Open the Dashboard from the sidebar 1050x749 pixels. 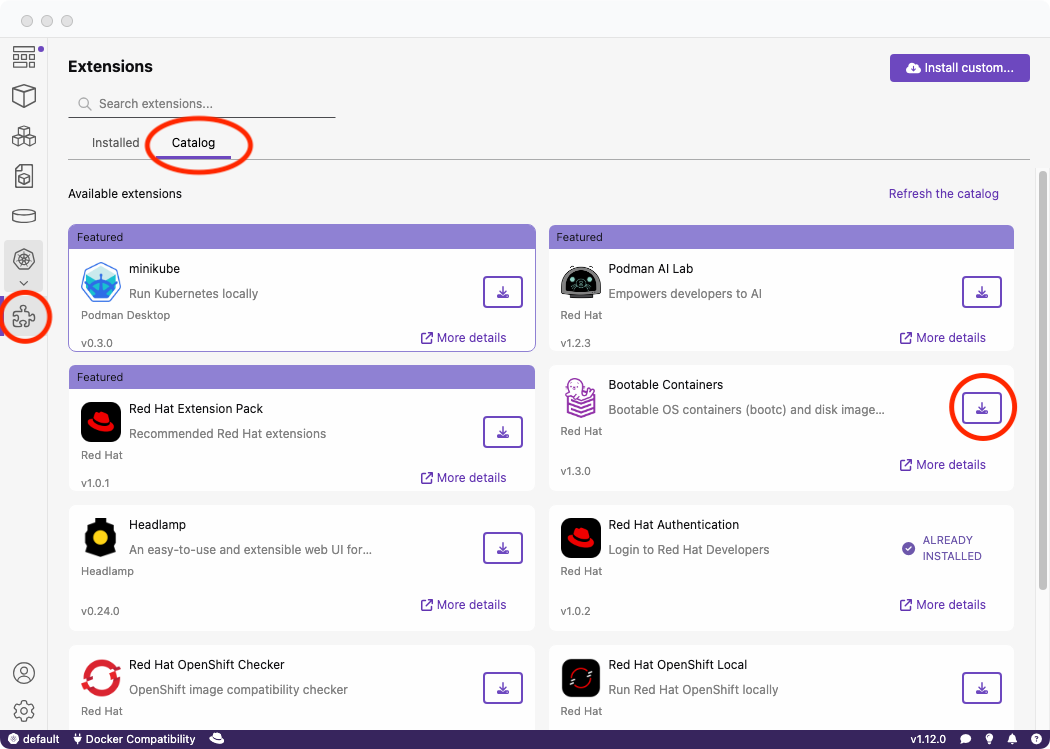(x=24, y=57)
